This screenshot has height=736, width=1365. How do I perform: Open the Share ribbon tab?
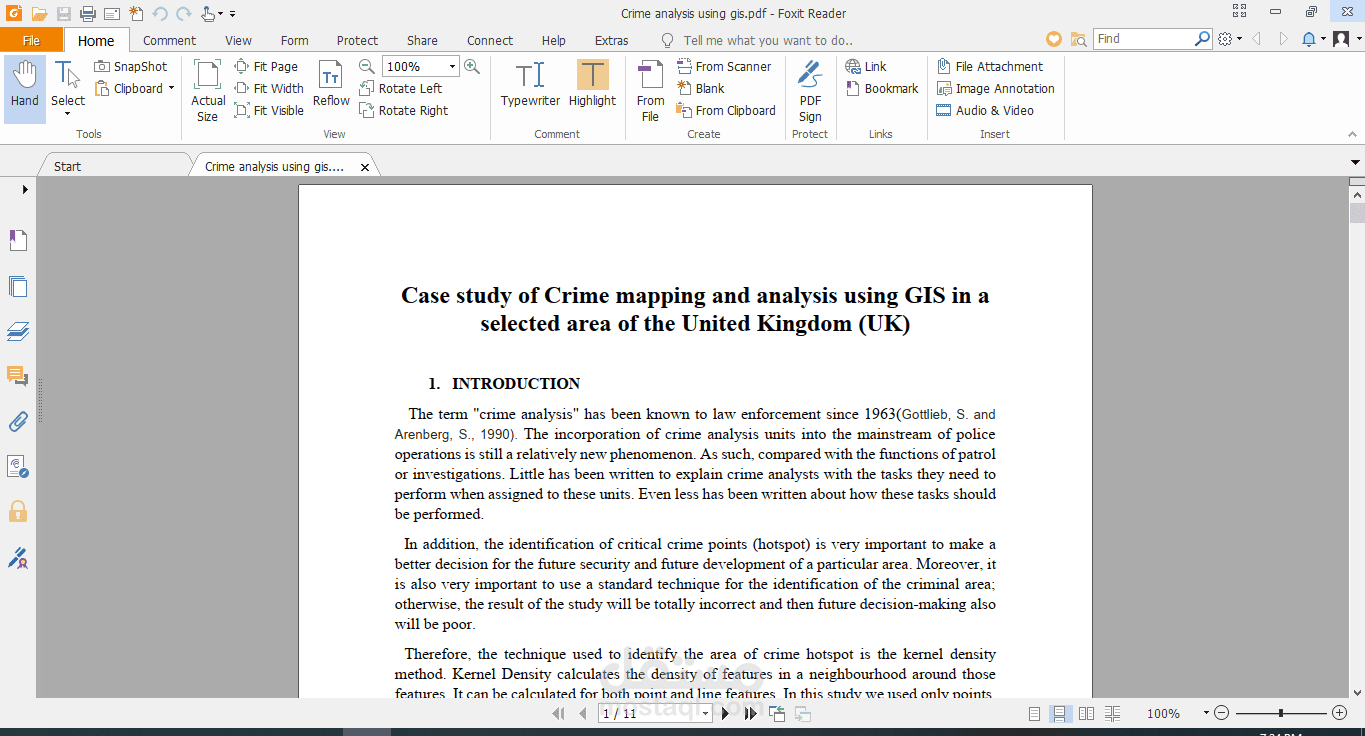click(x=422, y=41)
